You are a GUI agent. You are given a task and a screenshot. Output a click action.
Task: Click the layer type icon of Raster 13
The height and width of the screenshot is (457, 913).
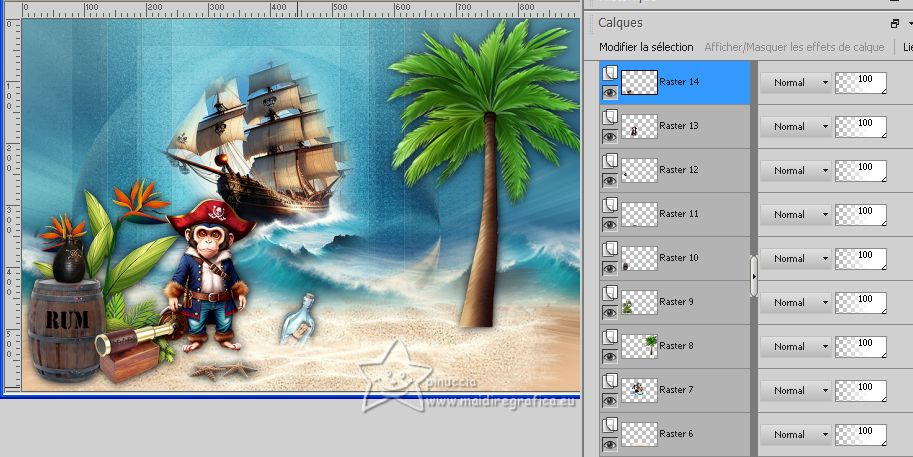[x=609, y=118]
